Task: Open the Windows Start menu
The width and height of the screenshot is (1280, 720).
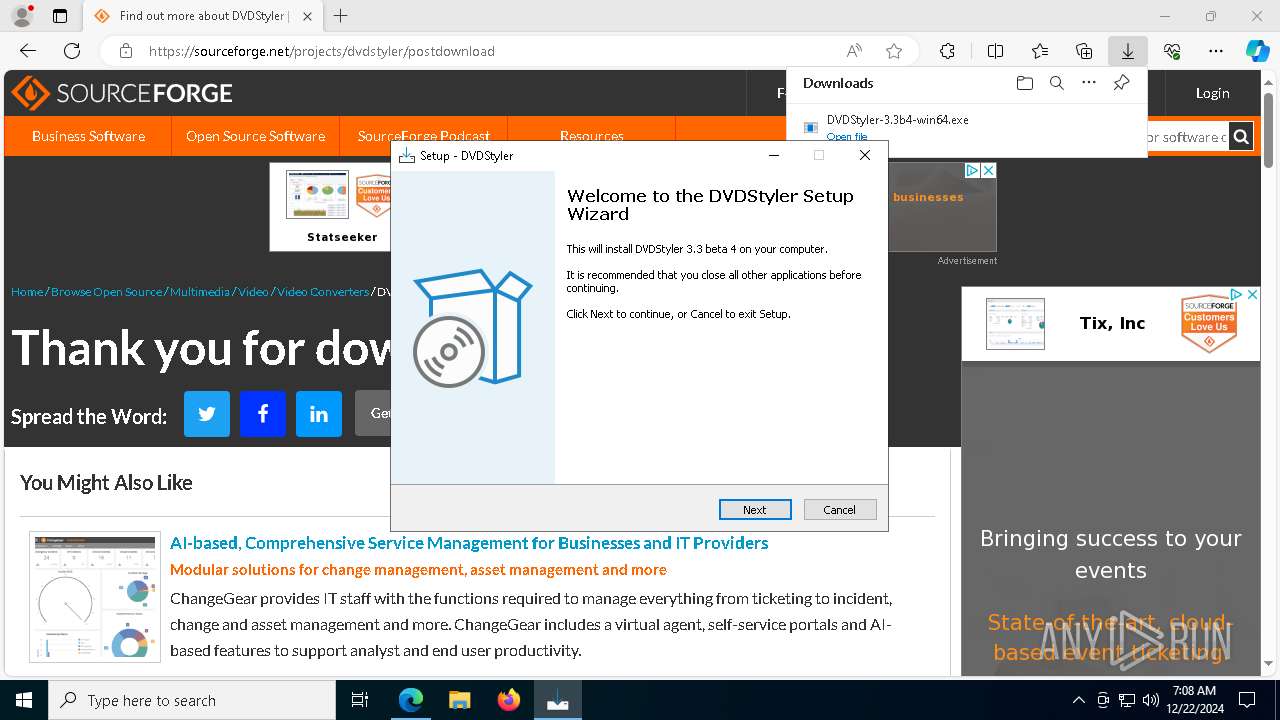Action: (24, 700)
